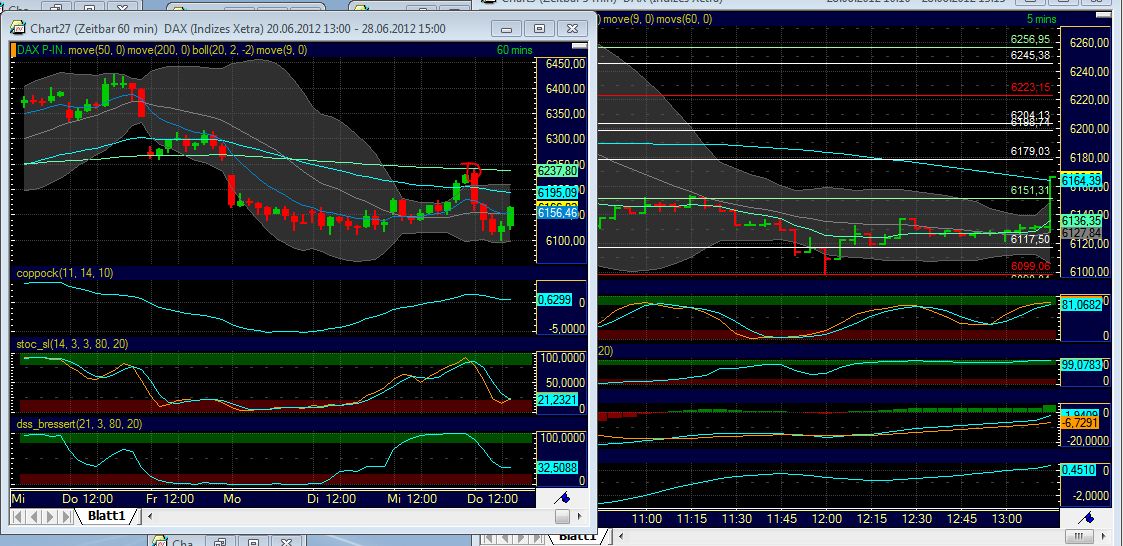Click the level label 6179,03
The image size is (1123, 546).
1030,151
